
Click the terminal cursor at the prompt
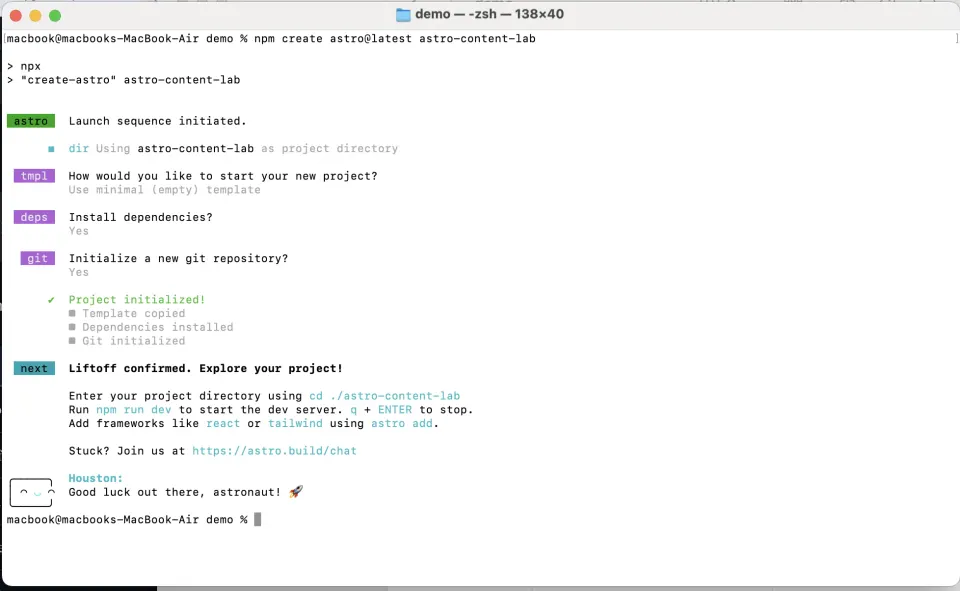point(258,519)
